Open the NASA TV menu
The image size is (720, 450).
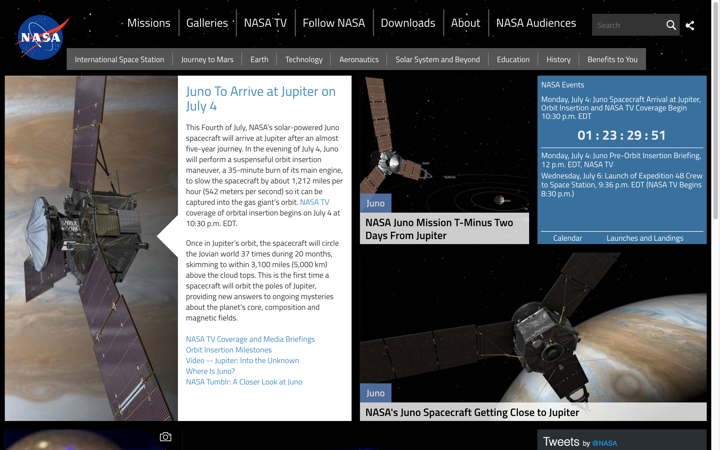(265, 23)
